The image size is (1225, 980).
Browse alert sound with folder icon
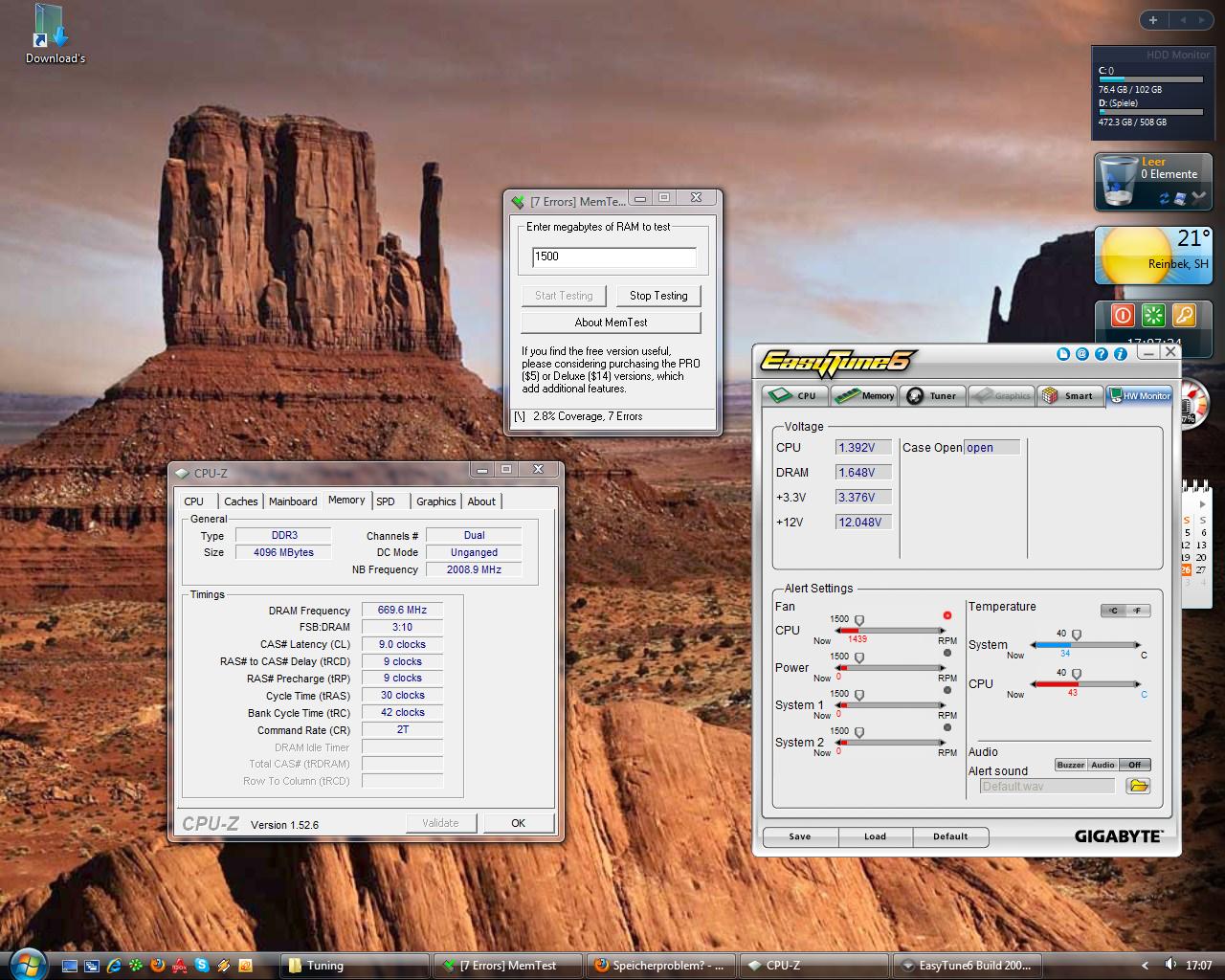(1138, 786)
